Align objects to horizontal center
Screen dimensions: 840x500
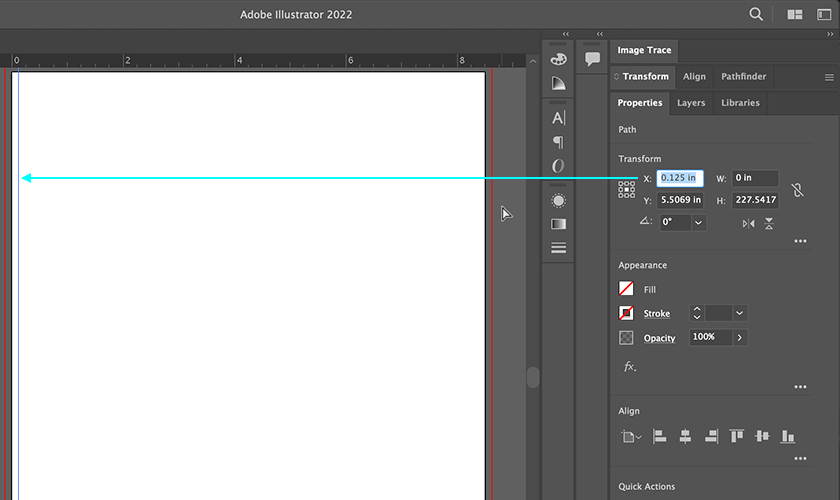click(x=685, y=436)
